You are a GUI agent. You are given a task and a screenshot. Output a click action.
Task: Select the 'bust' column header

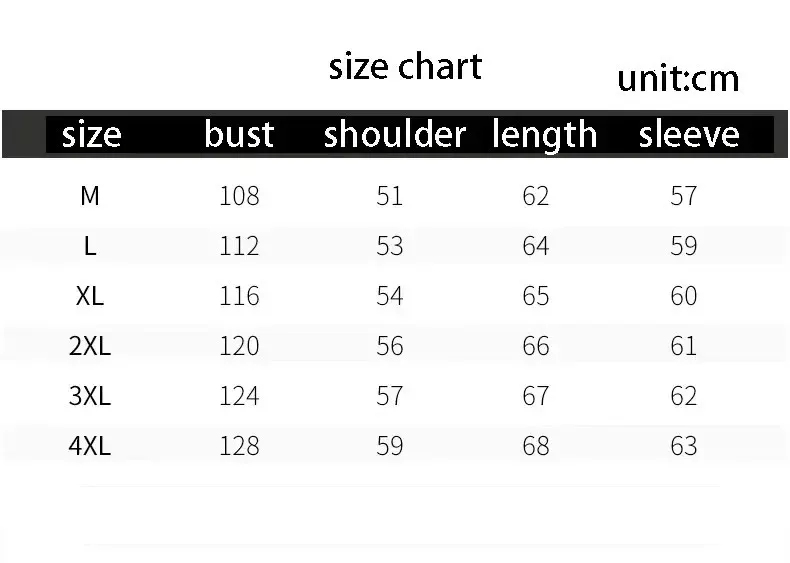(239, 134)
